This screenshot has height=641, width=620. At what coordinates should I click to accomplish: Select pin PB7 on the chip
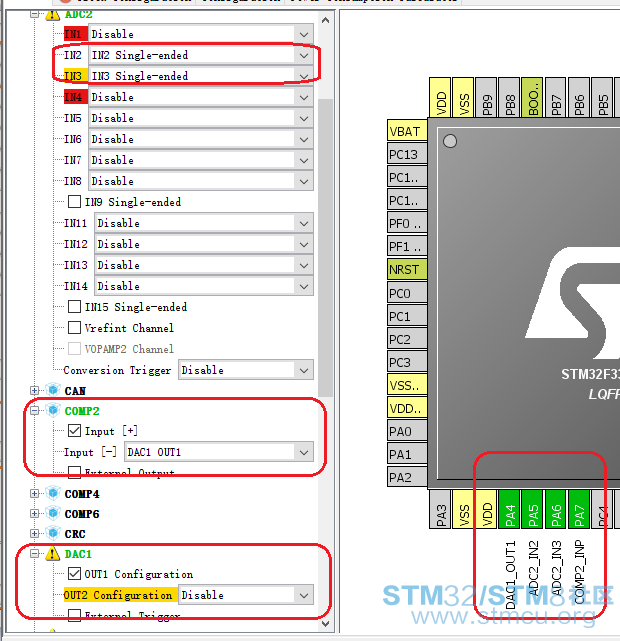[556, 97]
